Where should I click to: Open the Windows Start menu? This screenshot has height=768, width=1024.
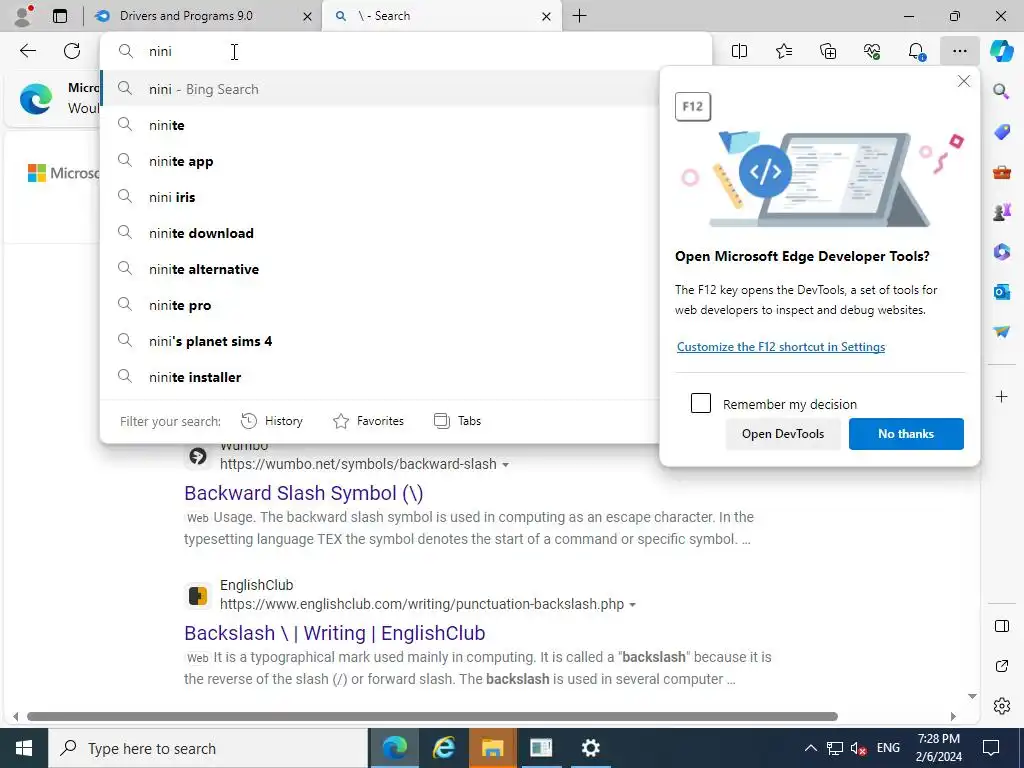point(24,748)
